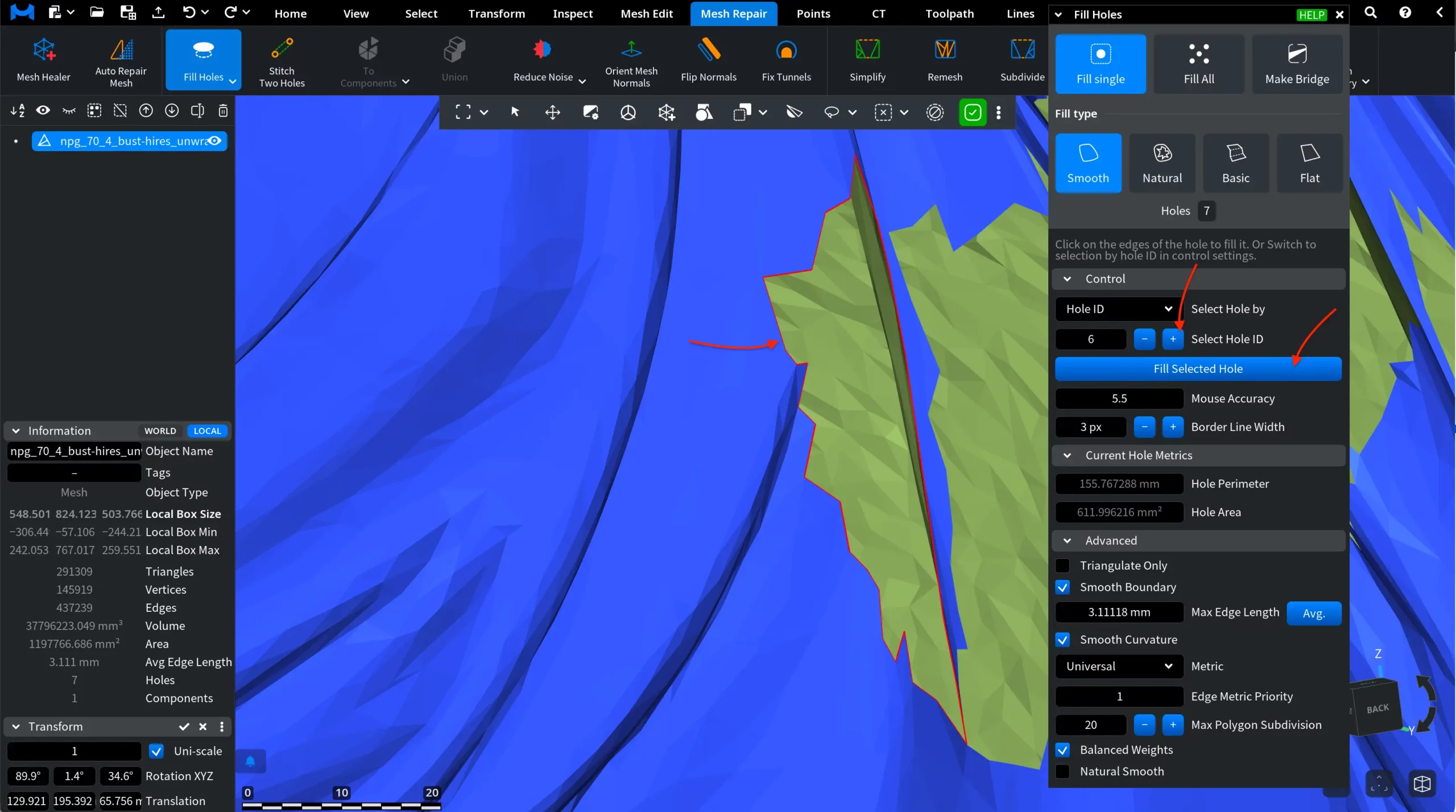Image resolution: width=1456 pixels, height=812 pixels.
Task: Open the Universal metric dropdown
Action: 1118,666
